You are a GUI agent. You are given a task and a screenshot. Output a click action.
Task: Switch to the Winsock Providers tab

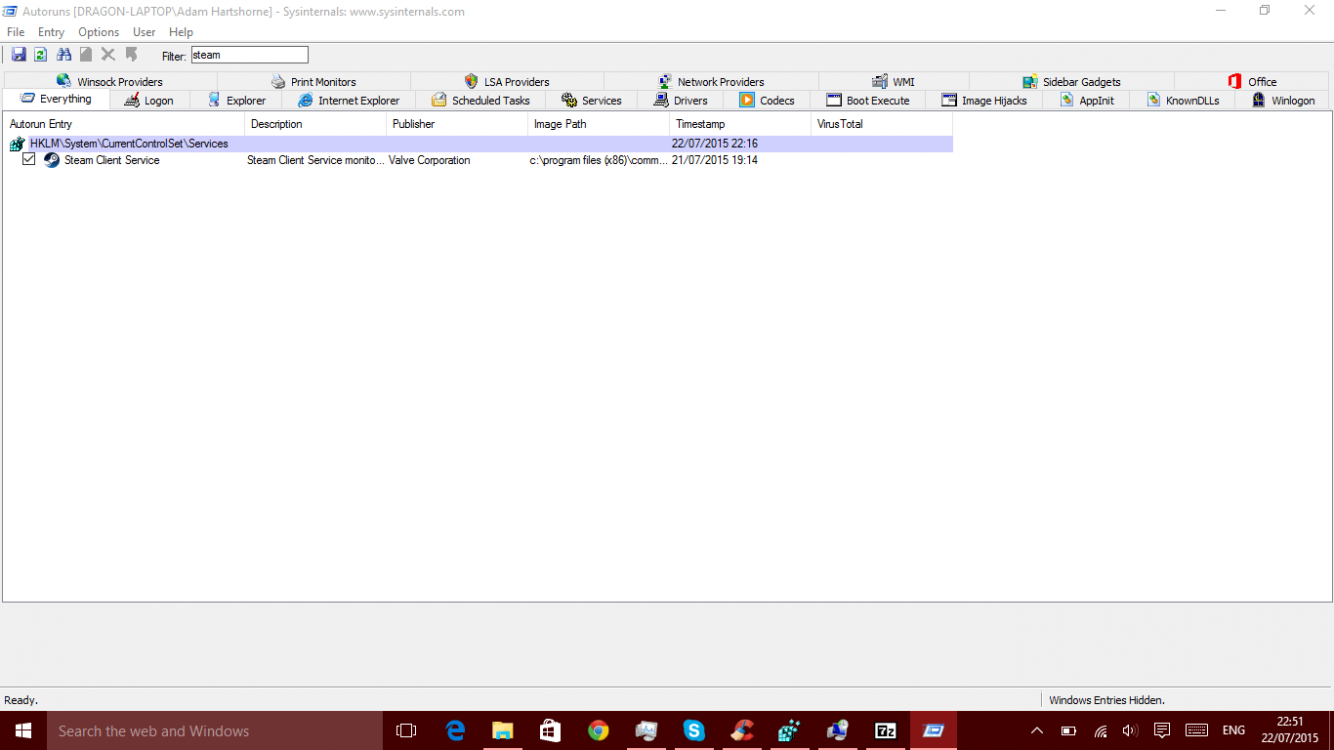point(110,82)
